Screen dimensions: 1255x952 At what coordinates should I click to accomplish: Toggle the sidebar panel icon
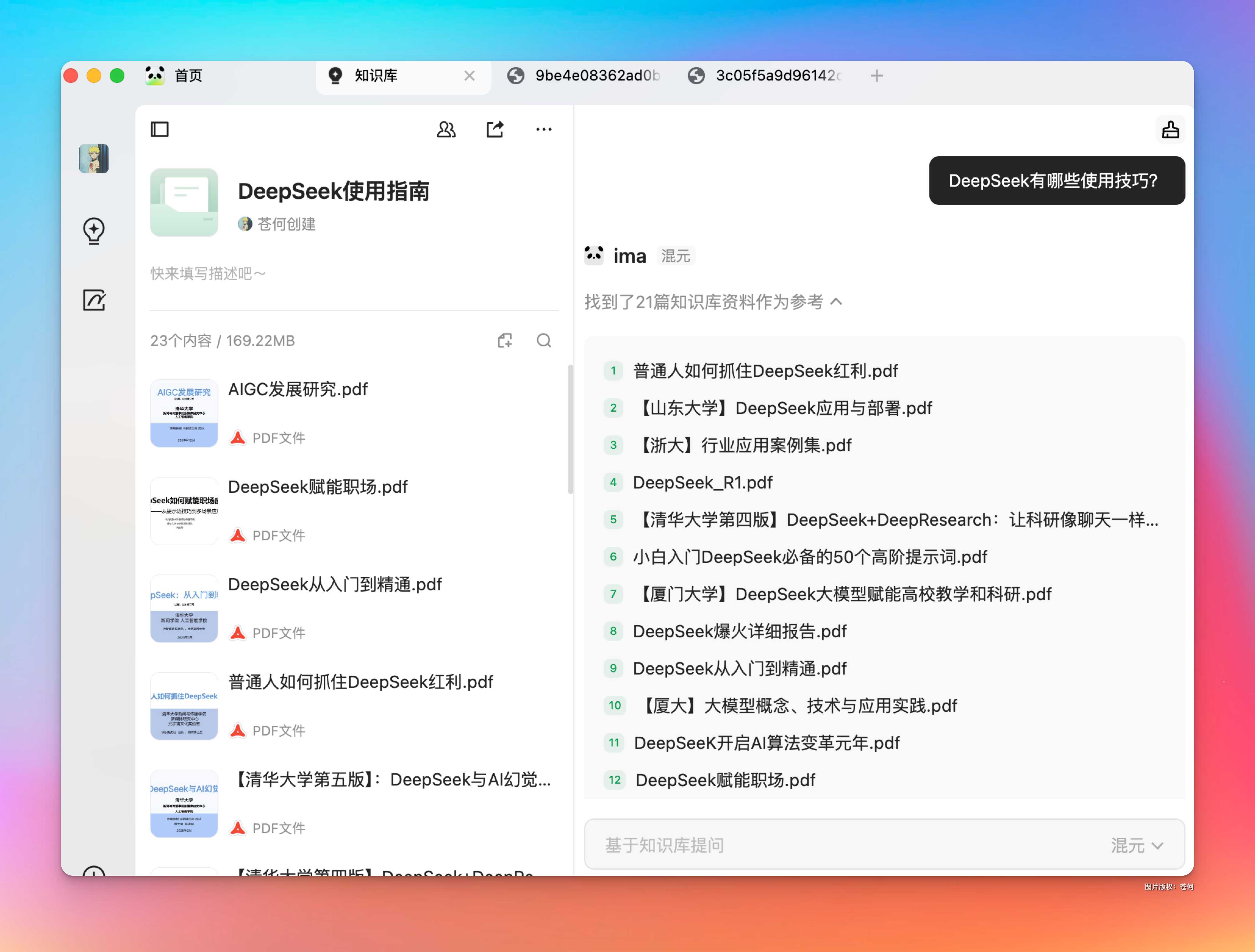tap(159, 129)
